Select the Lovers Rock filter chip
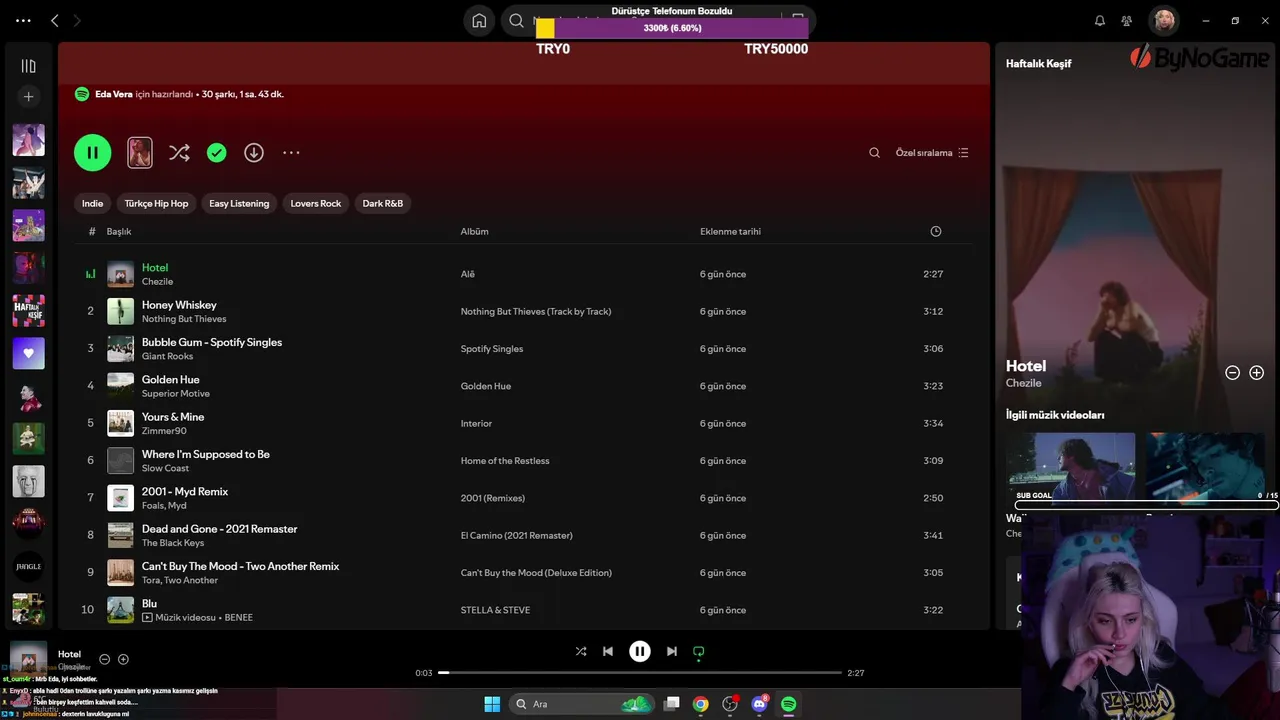 [316, 203]
